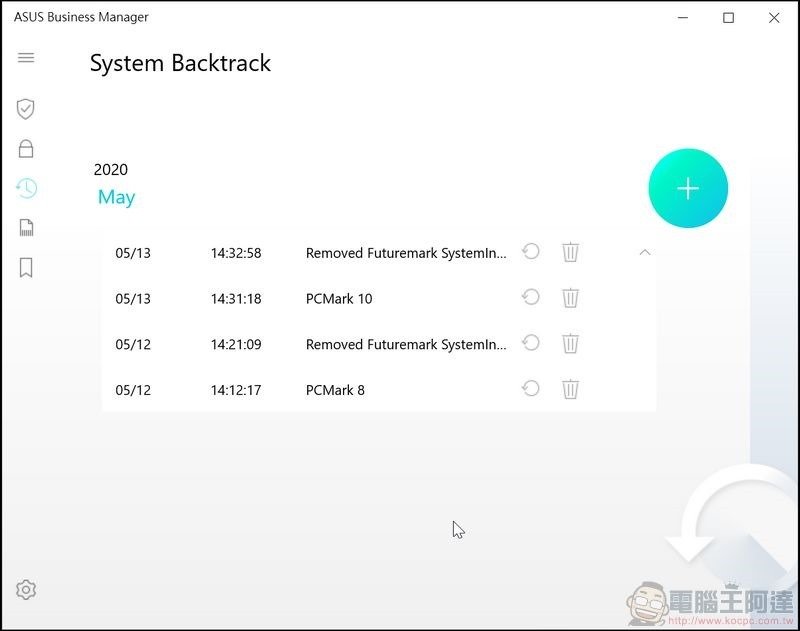Viewport: 800px width, 631px height.
Task: Collapse the May restore point list
Action: point(645,252)
